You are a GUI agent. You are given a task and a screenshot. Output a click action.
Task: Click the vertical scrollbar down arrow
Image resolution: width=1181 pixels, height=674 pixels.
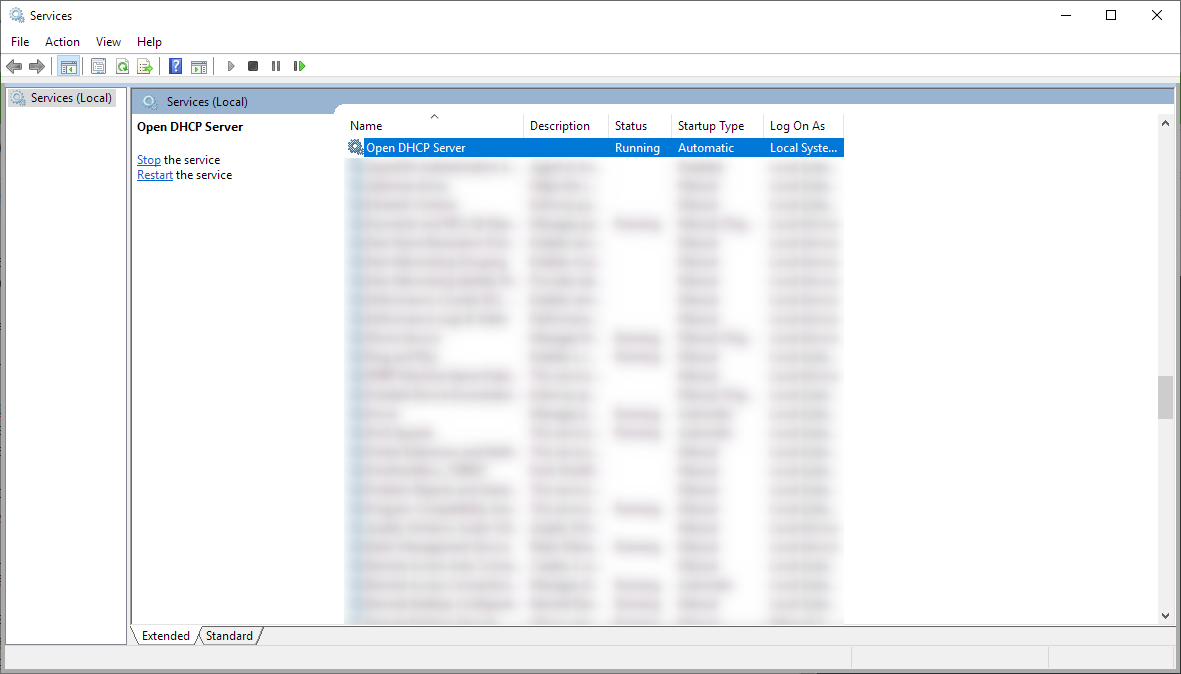[x=1165, y=615]
